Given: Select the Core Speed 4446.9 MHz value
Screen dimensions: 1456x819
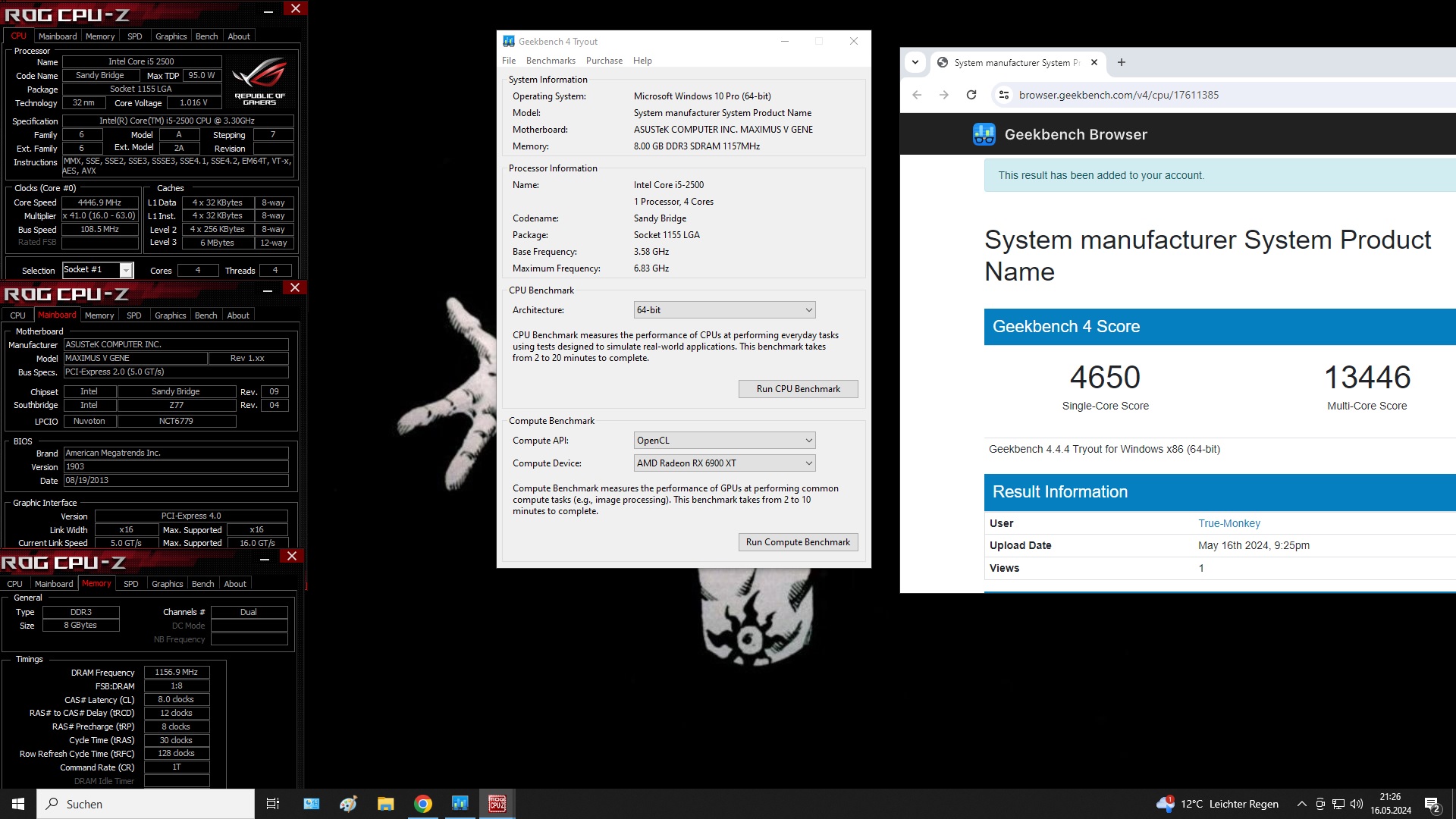Looking at the screenshot, I should pos(100,203).
